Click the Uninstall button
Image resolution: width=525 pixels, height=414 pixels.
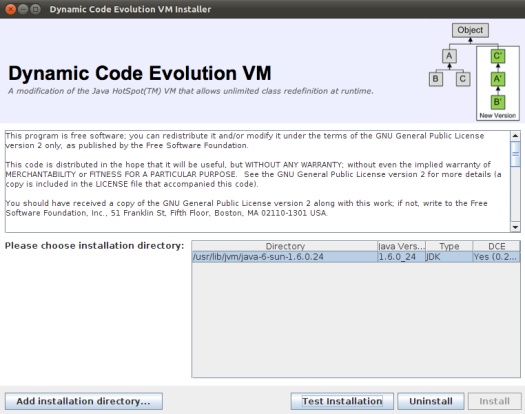431,401
